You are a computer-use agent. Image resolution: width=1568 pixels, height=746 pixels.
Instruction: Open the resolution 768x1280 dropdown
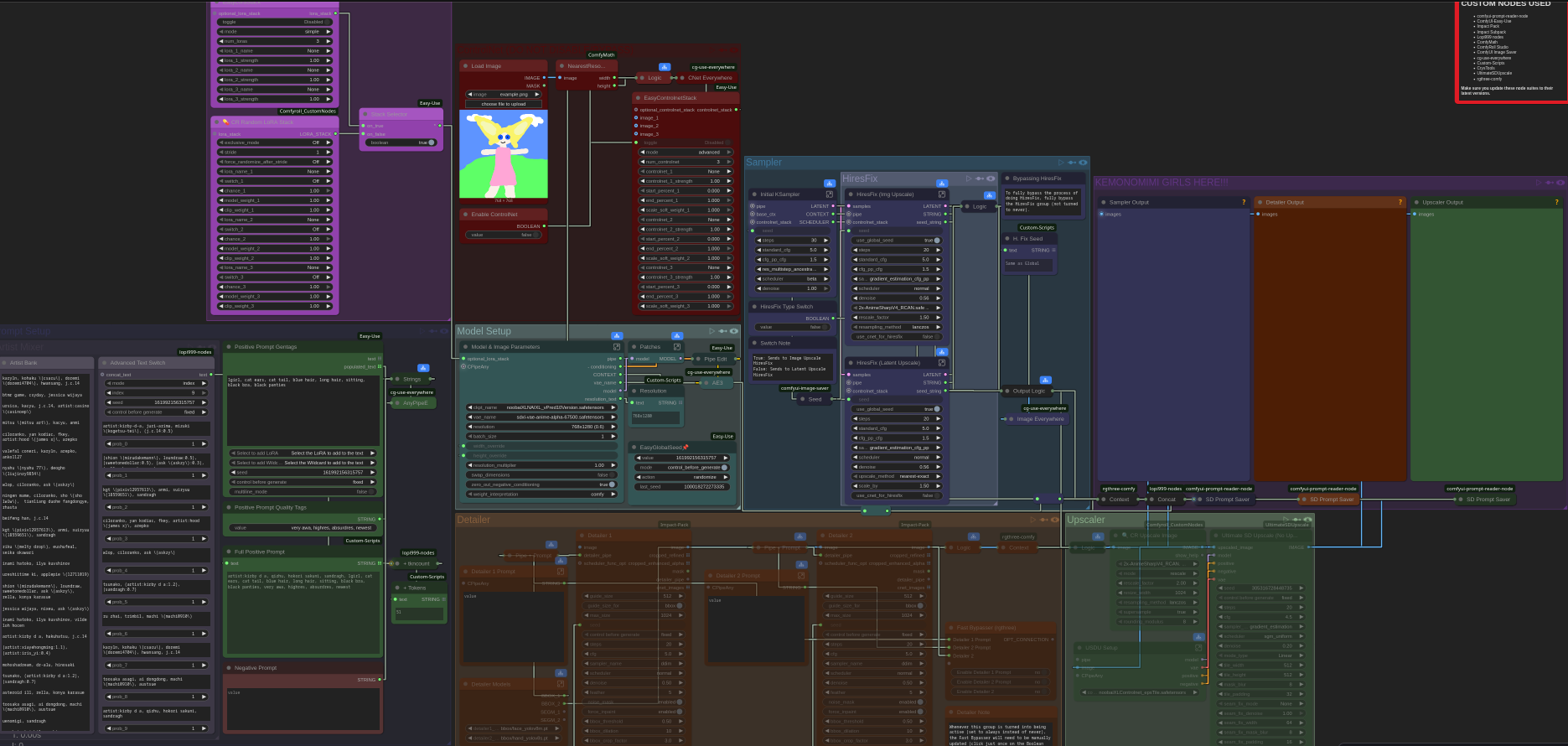(541, 427)
